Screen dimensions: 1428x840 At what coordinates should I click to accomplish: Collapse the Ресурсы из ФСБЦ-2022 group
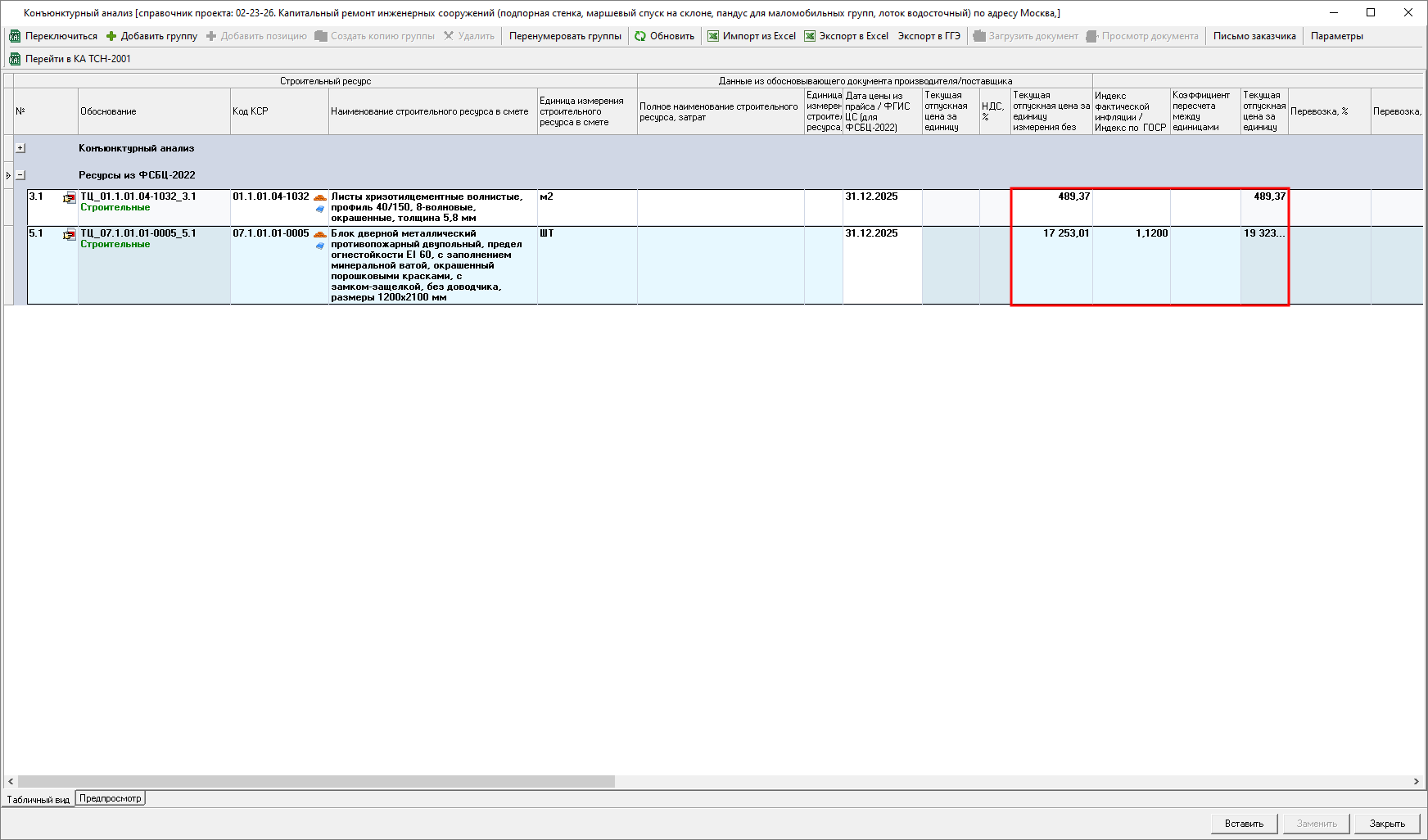click(x=20, y=175)
